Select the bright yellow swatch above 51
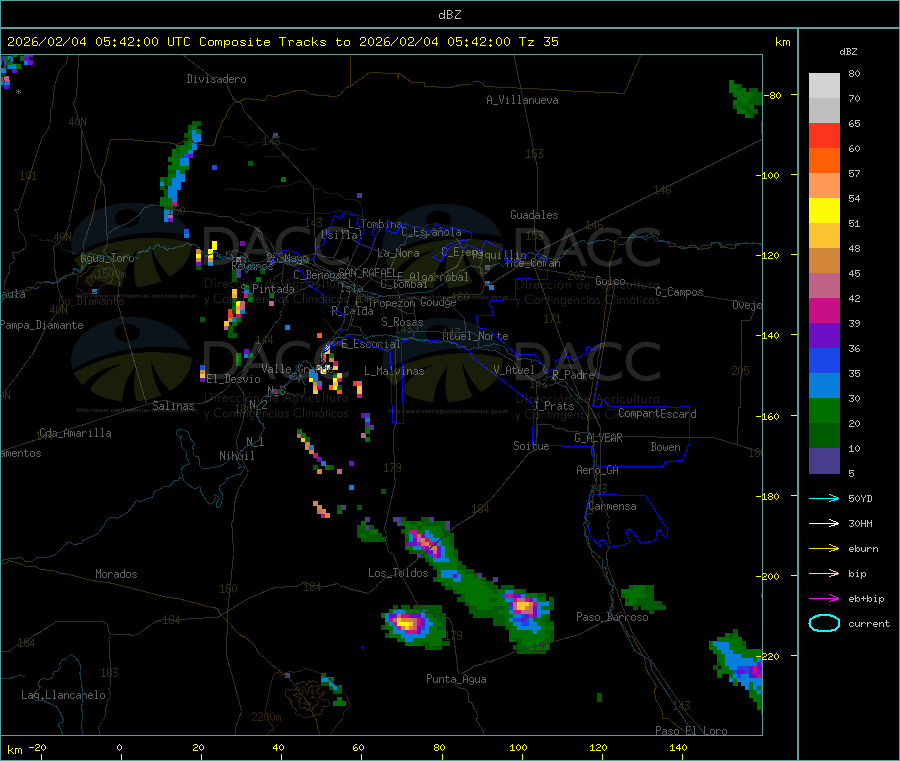900x761 pixels. point(824,211)
